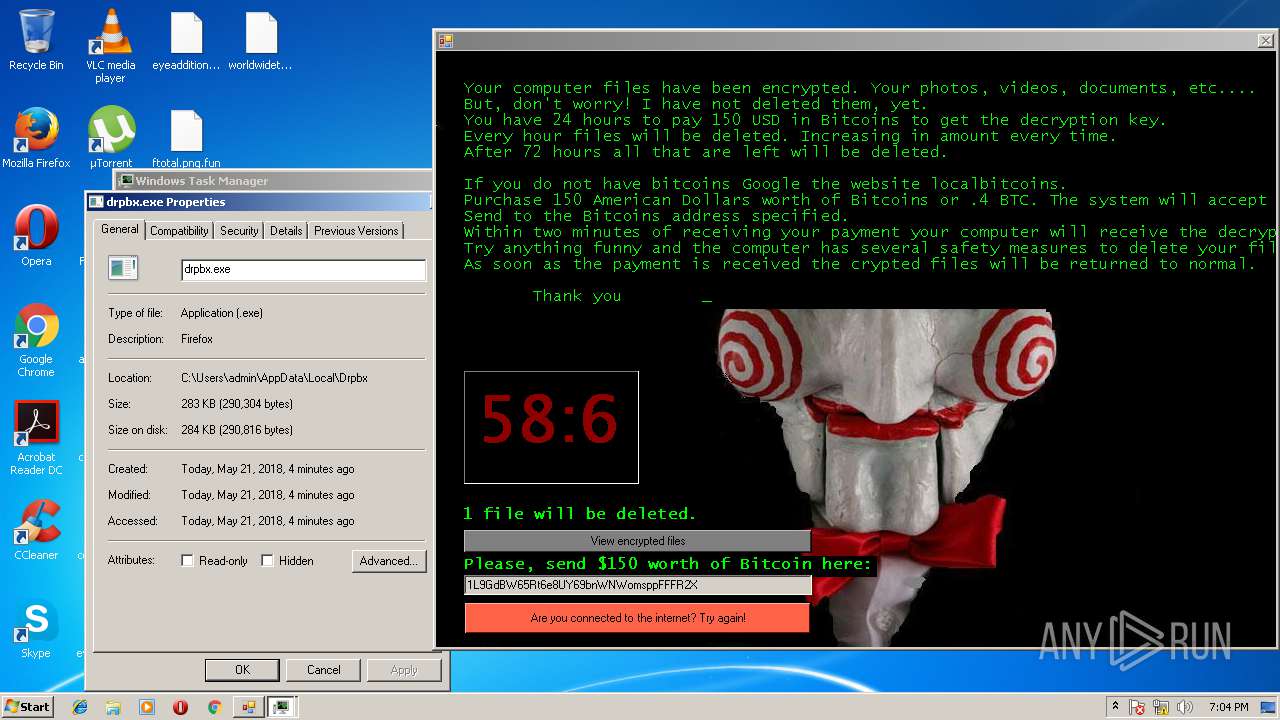The width and height of the screenshot is (1280, 720).
Task: Launch CCleaner from desktop
Action: (36, 529)
